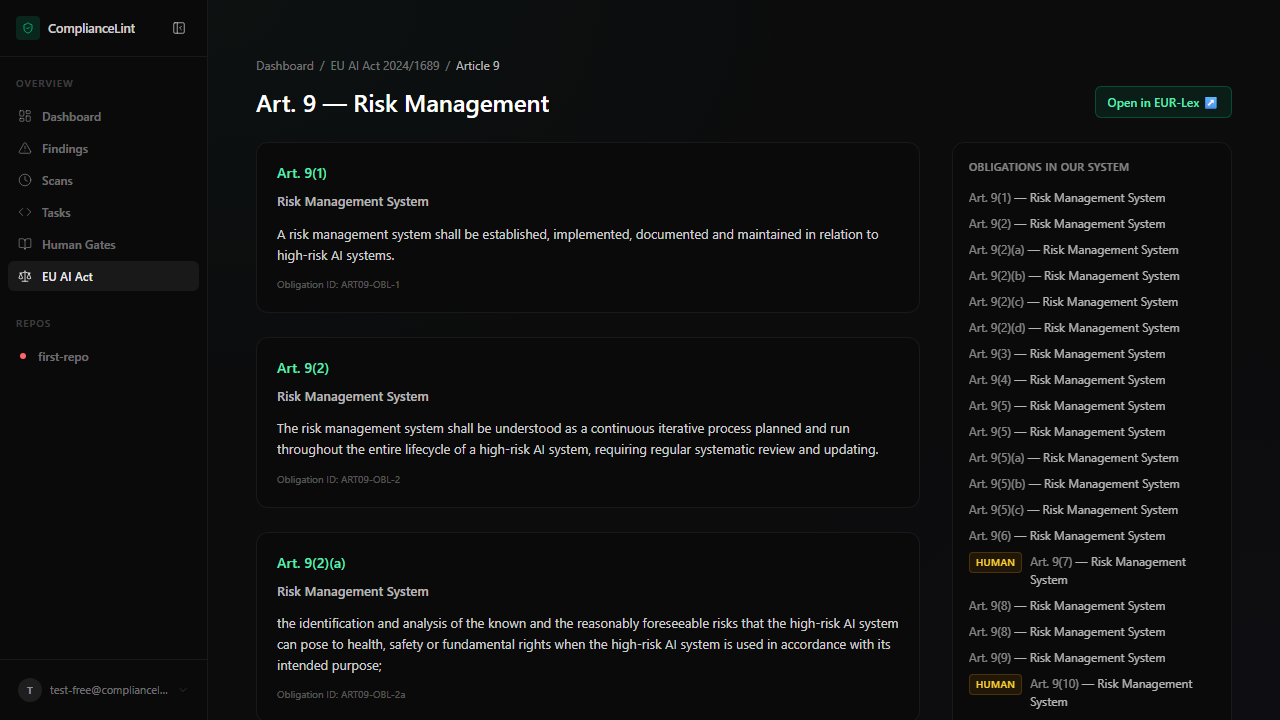Click the Human Gates book icon

(25, 245)
